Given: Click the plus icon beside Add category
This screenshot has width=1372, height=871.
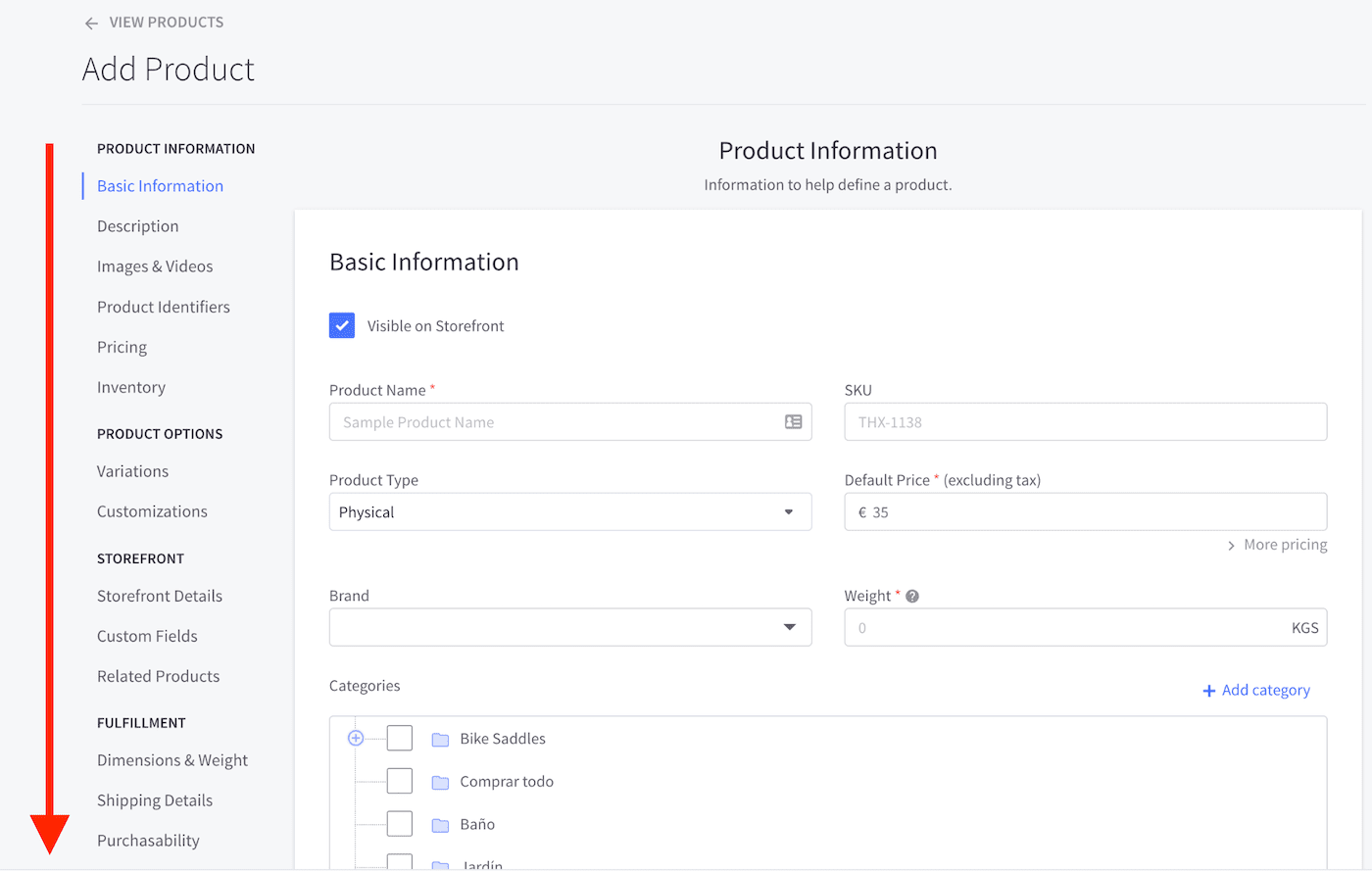Looking at the screenshot, I should 1209,691.
